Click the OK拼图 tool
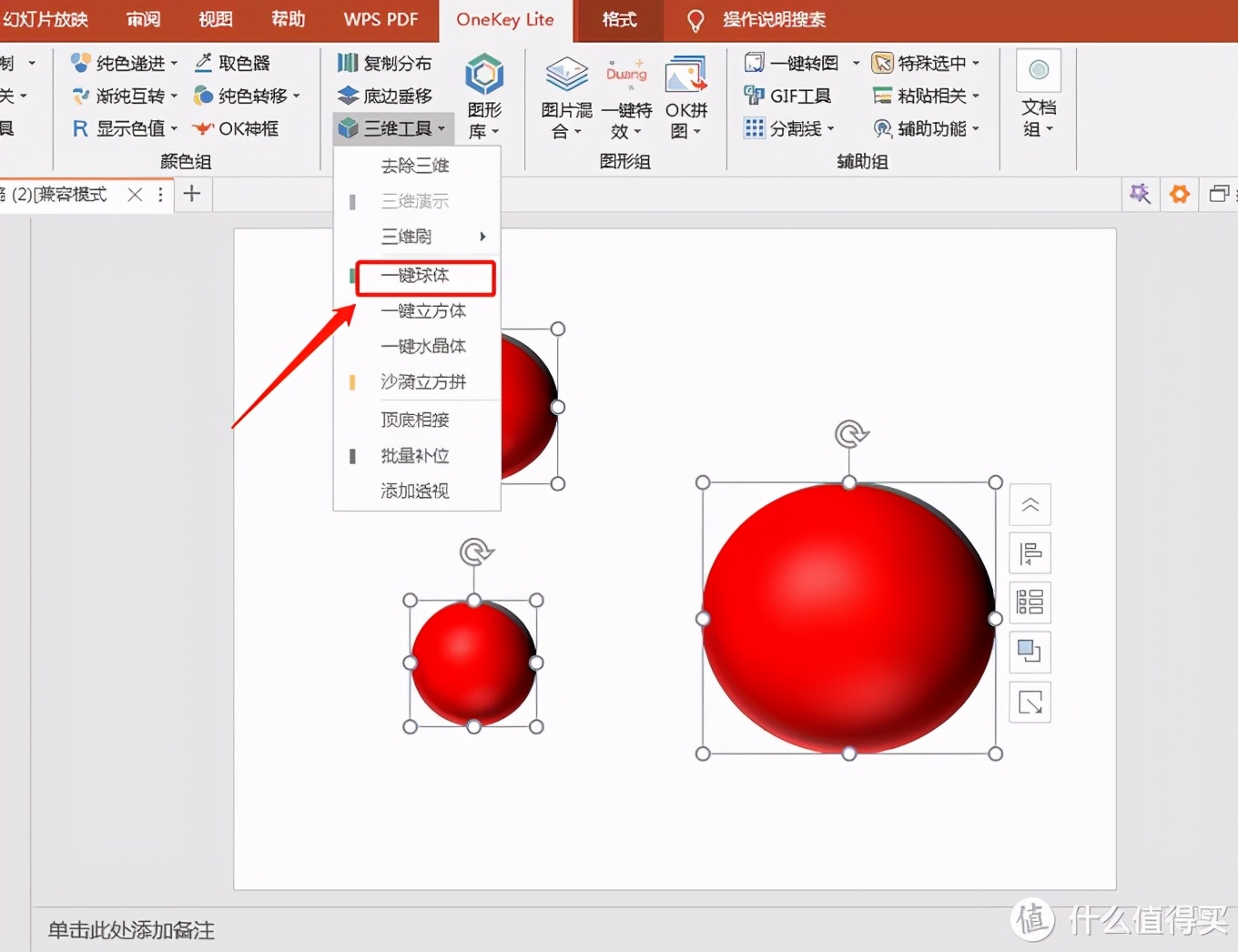 click(685, 95)
